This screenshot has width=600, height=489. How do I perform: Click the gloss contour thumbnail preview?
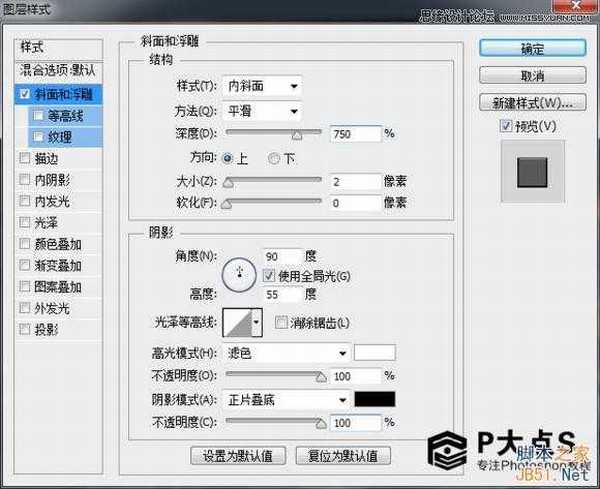click(x=236, y=322)
